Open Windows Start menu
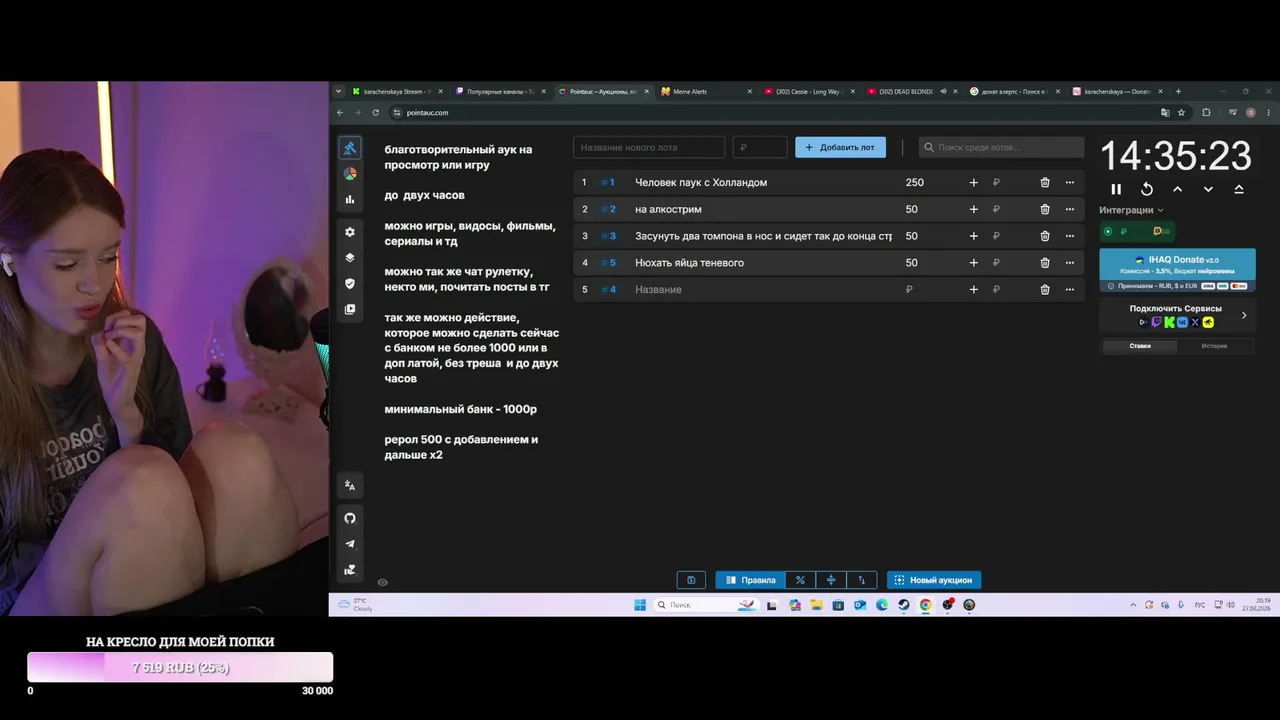Image resolution: width=1280 pixels, height=720 pixels. coord(640,605)
